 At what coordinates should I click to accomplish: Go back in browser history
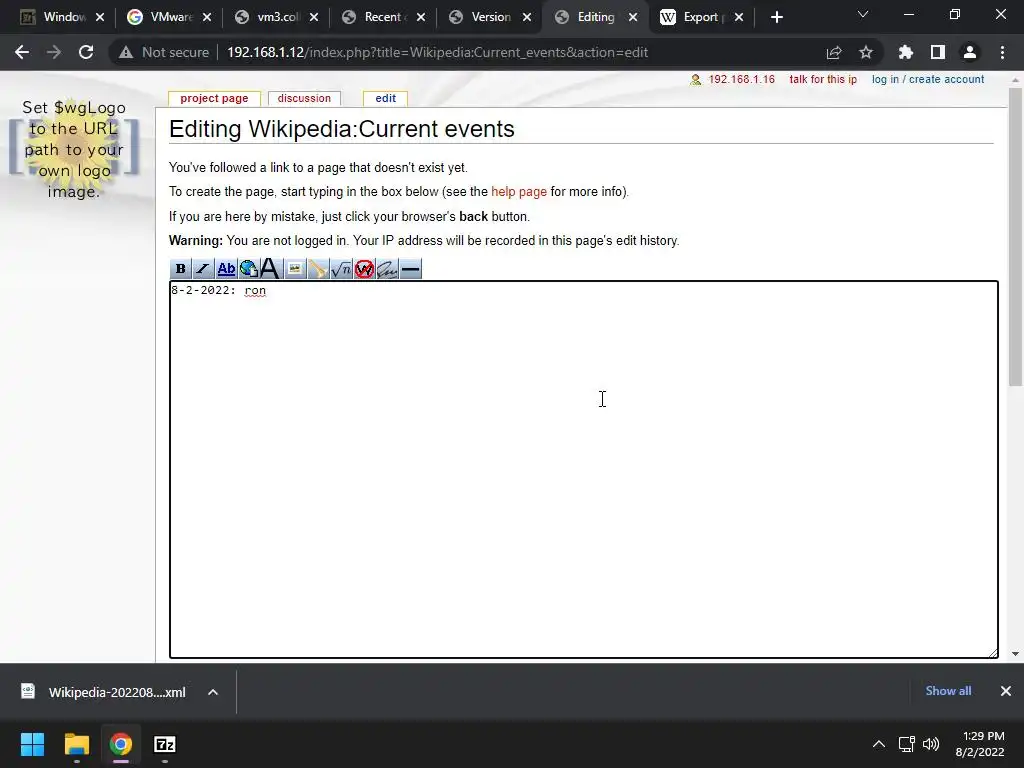pos(22,52)
